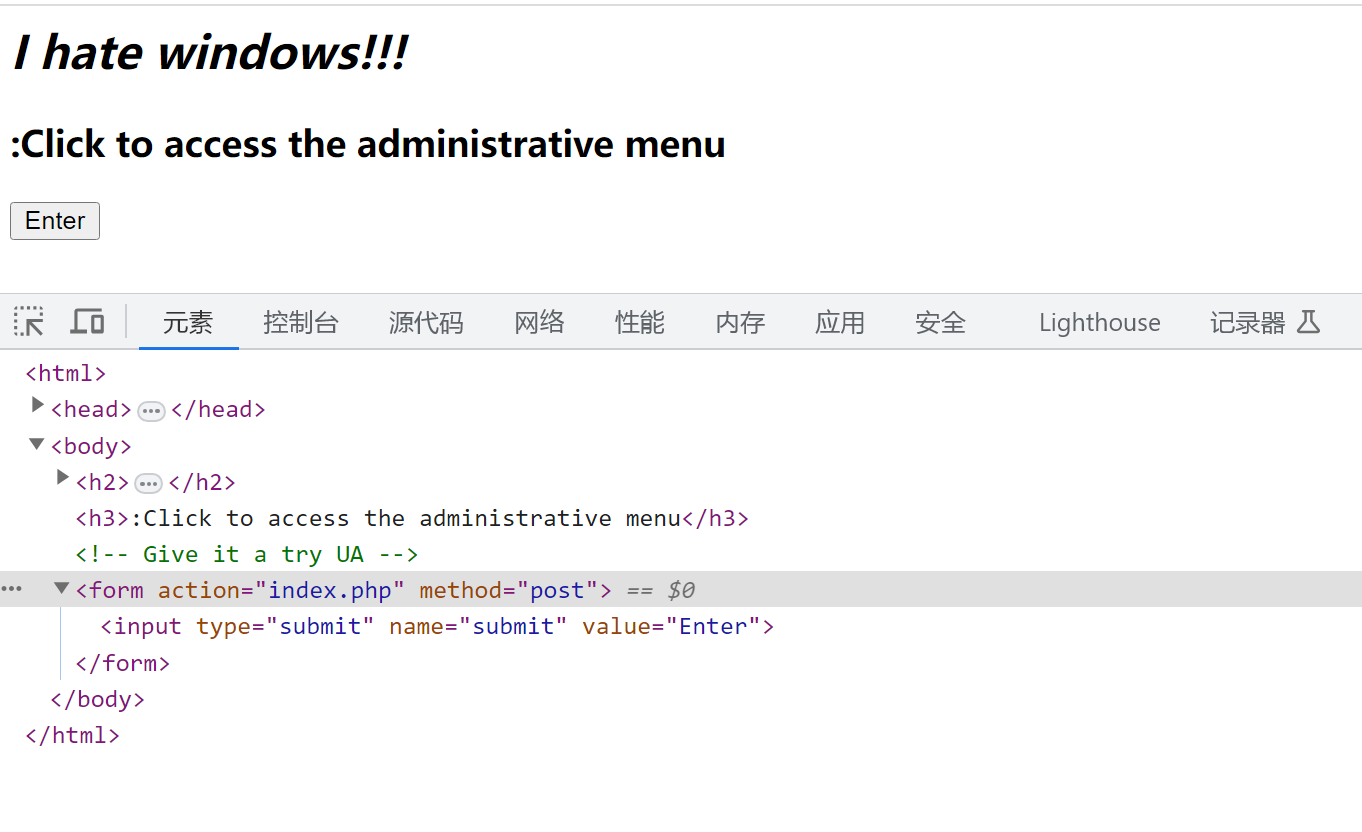Image resolution: width=1362 pixels, height=832 pixels.
Task: Expand the collapsed h2 ellipsis badge
Action: [x=148, y=483]
